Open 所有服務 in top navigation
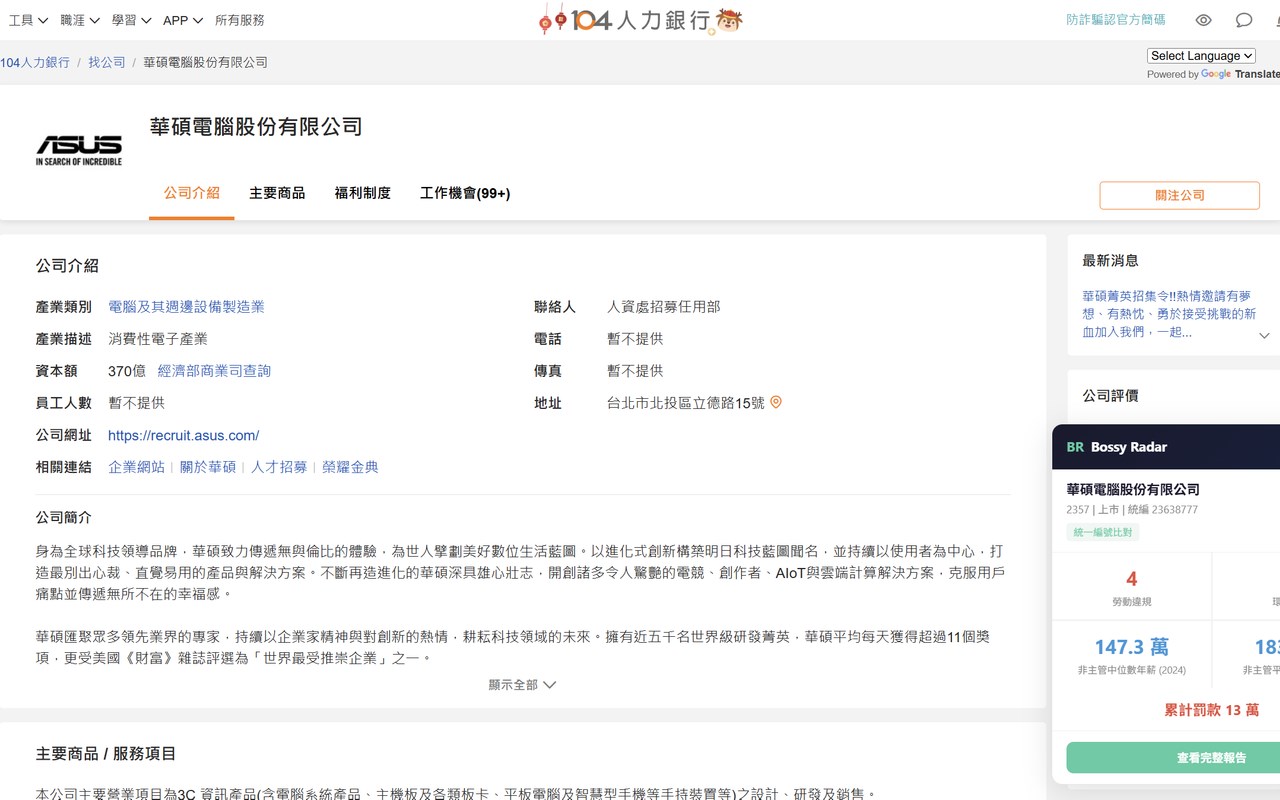The width and height of the screenshot is (1280, 800). [240, 20]
